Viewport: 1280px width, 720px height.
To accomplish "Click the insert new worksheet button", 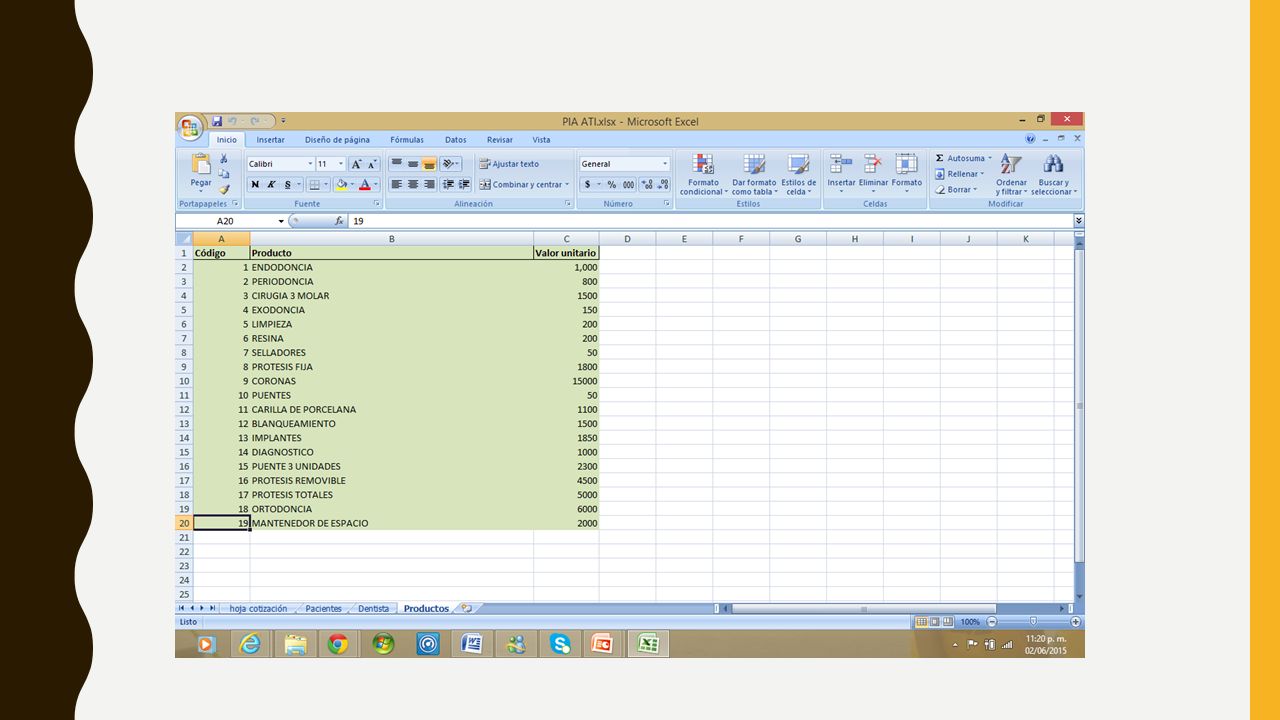I will click(466, 608).
